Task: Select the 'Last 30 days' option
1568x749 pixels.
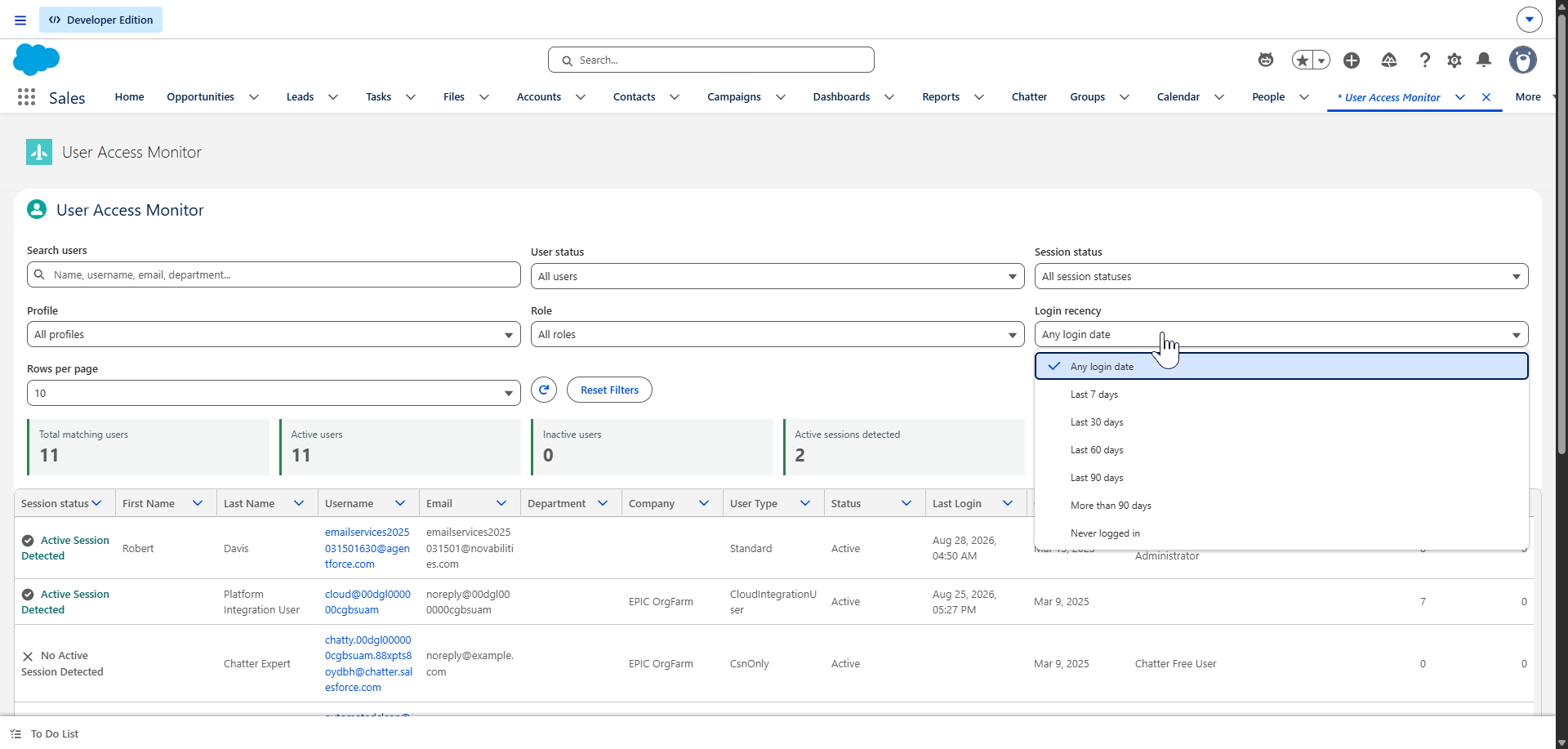Action: coord(1281,422)
